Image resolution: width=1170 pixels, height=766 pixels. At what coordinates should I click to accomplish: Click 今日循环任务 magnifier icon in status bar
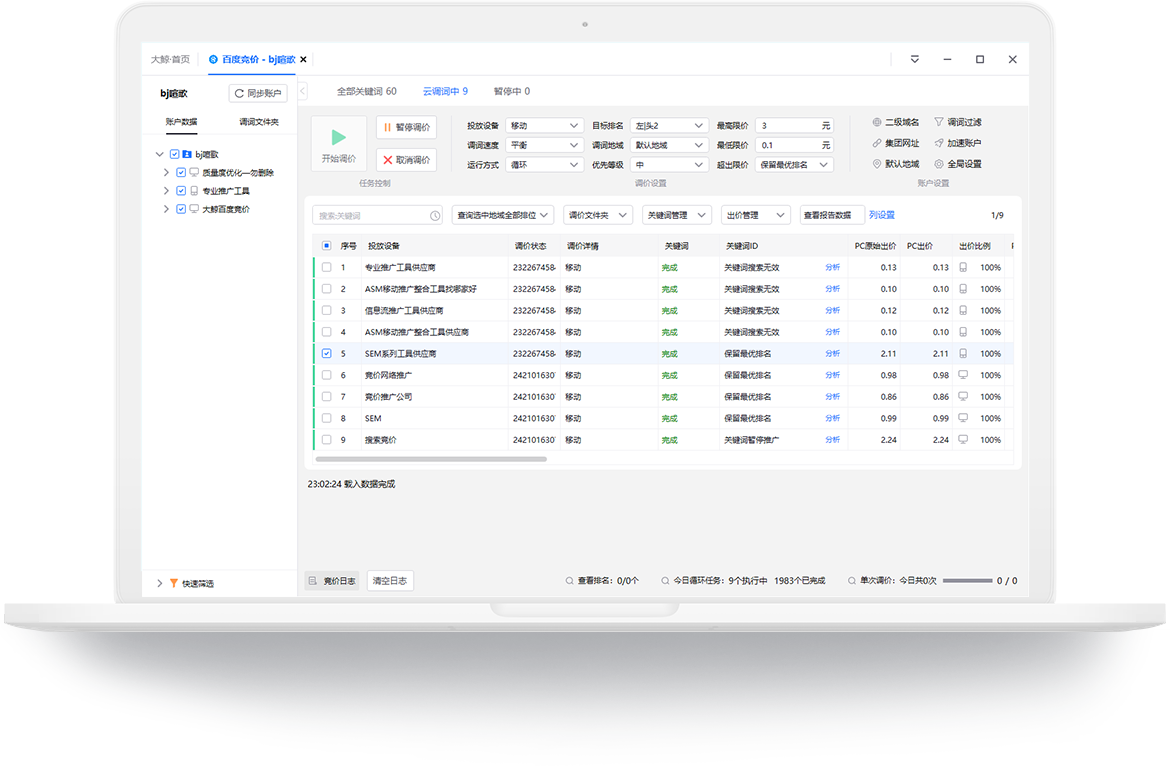[x=665, y=581]
